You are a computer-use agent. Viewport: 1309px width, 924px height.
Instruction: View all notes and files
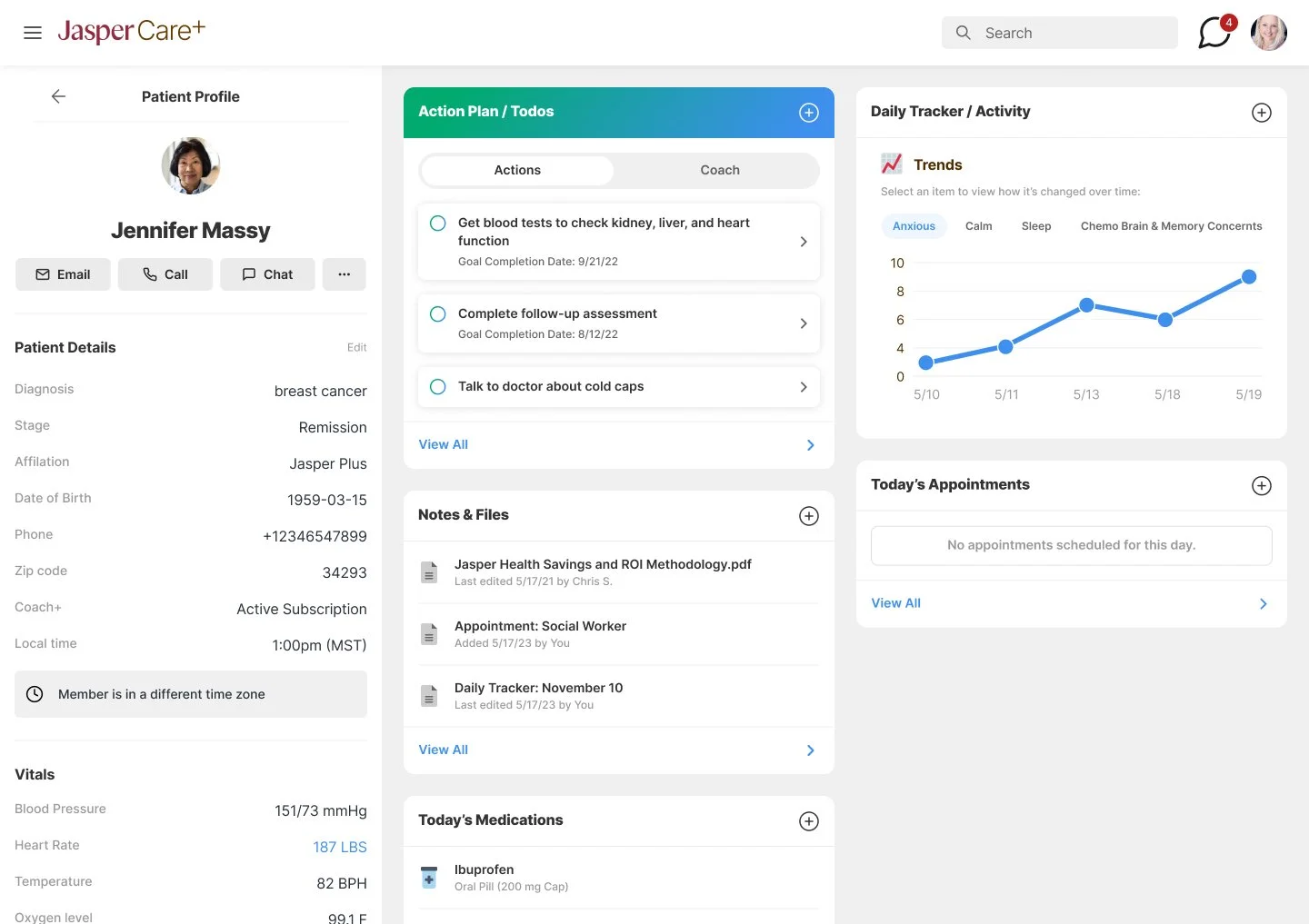[444, 750]
